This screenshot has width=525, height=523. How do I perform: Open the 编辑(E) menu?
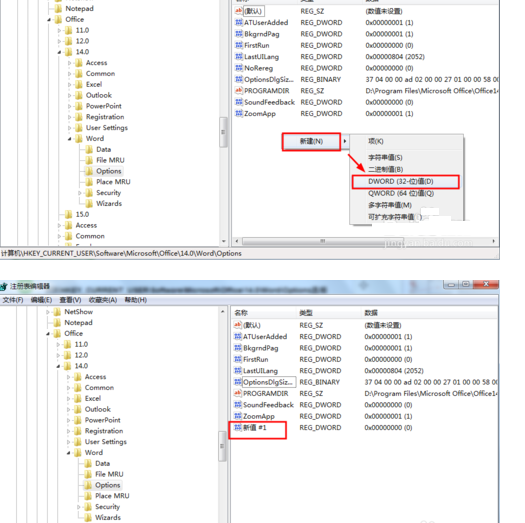(x=41, y=300)
